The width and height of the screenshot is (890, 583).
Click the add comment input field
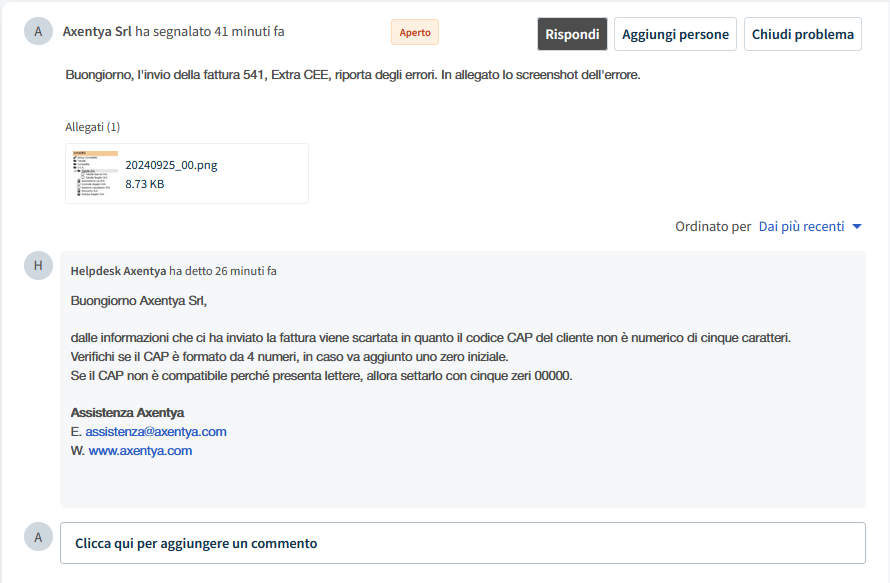point(462,543)
